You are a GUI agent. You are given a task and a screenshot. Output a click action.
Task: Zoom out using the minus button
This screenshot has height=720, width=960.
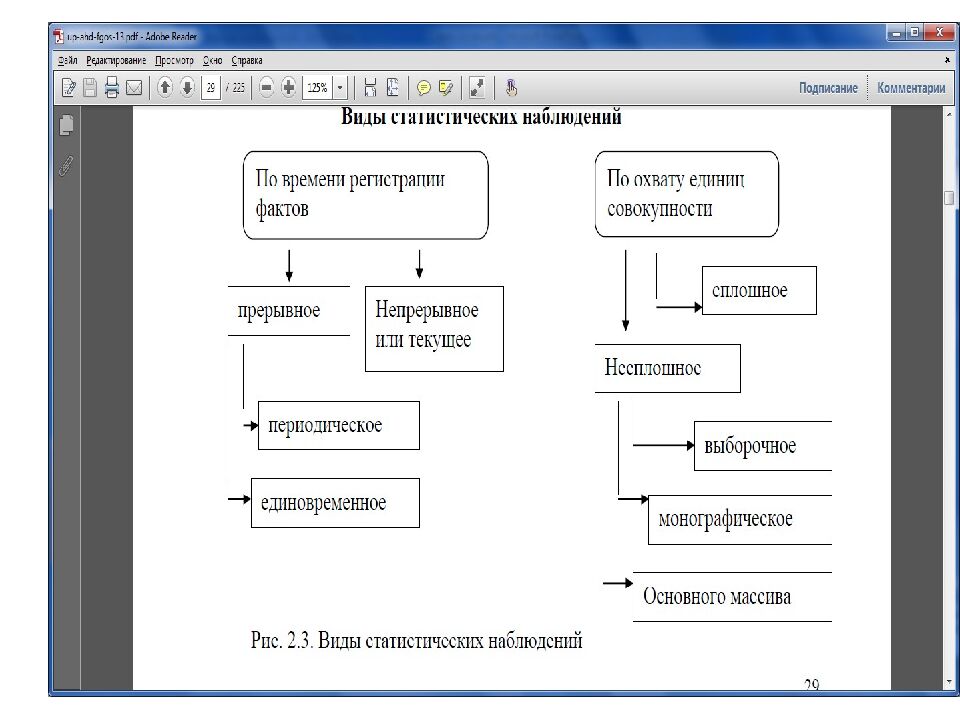[x=267, y=87]
